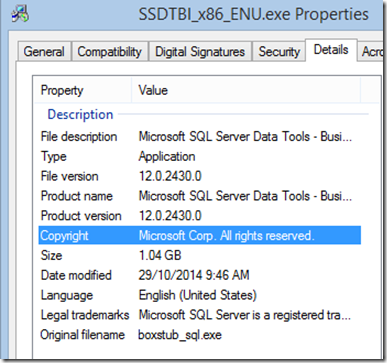Select the Details tab
The image size is (387, 363).
click(331, 50)
